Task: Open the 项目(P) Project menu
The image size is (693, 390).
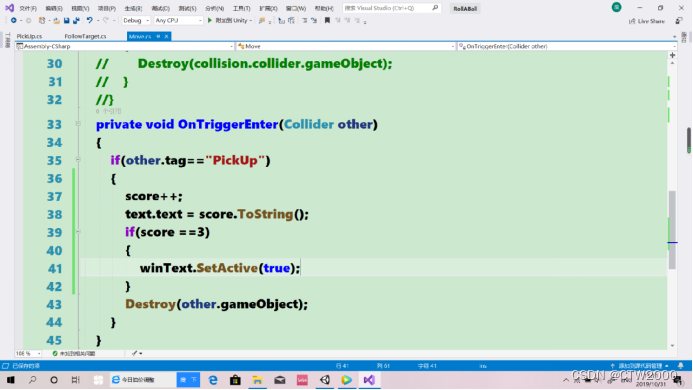Action: pyautogui.click(x=107, y=8)
